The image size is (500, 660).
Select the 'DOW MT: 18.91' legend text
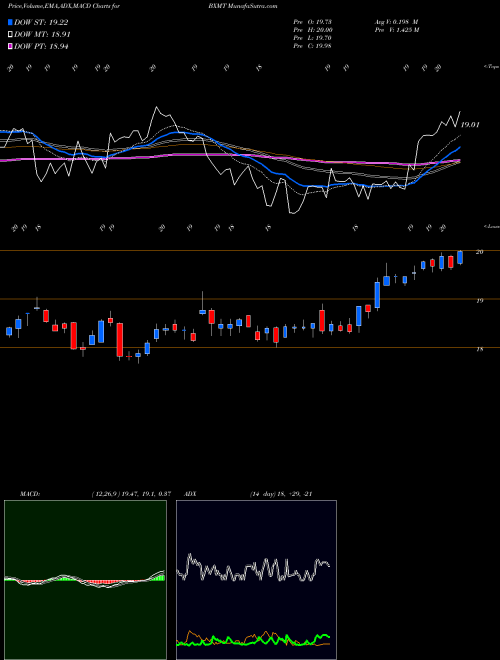(x=42, y=35)
